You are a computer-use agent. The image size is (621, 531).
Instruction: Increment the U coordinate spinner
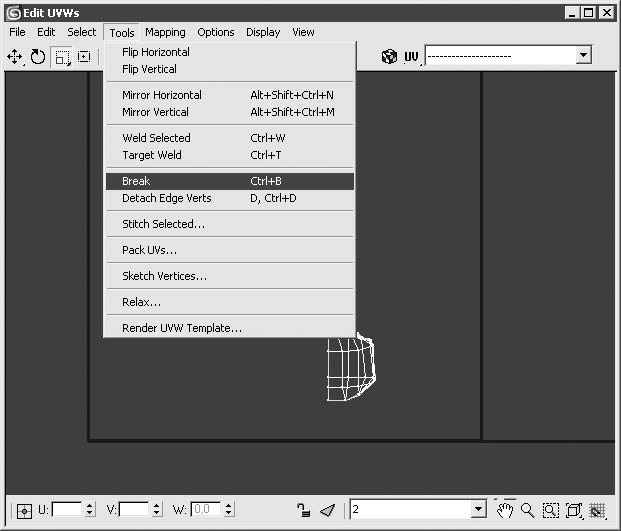(90, 506)
